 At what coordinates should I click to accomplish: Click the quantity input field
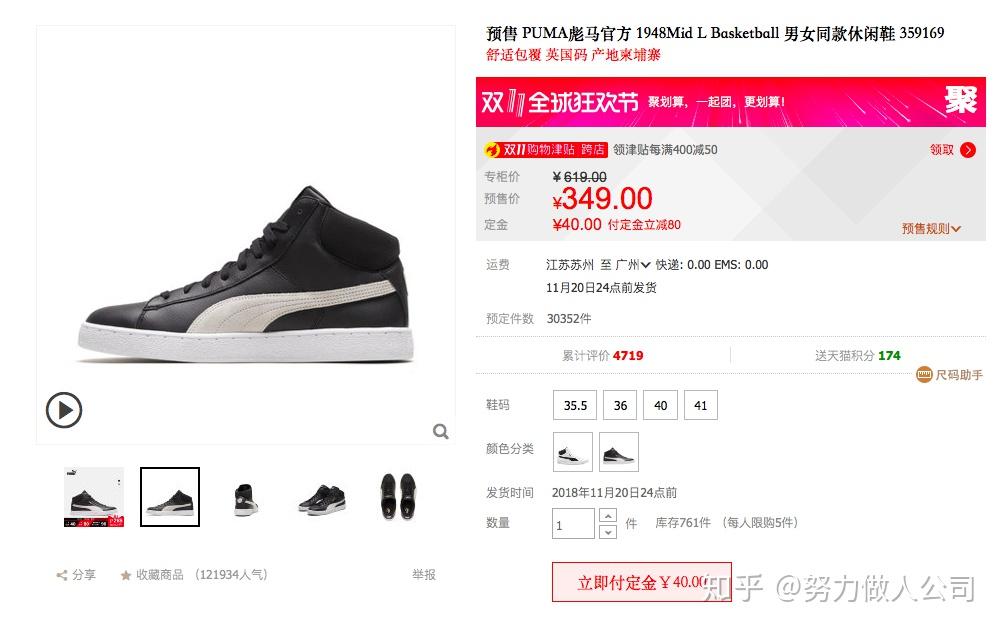pyautogui.click(x=573, y=524)
